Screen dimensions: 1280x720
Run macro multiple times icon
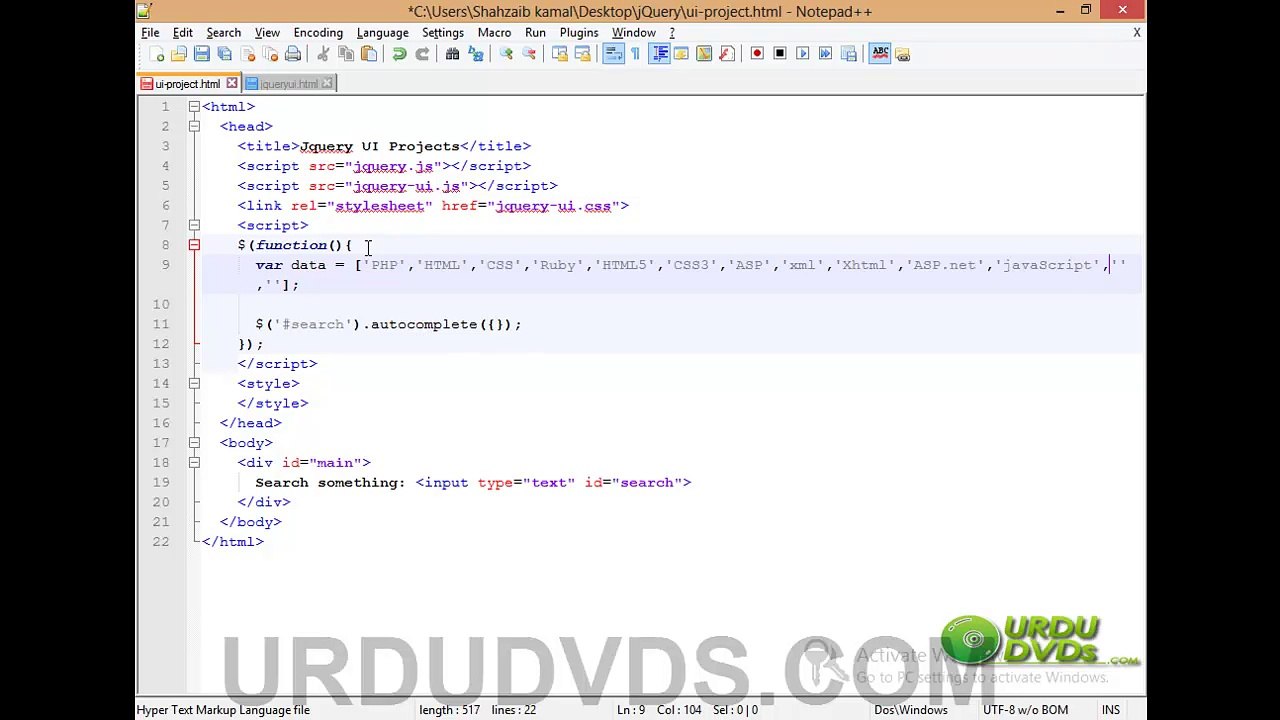pos(826,54)
